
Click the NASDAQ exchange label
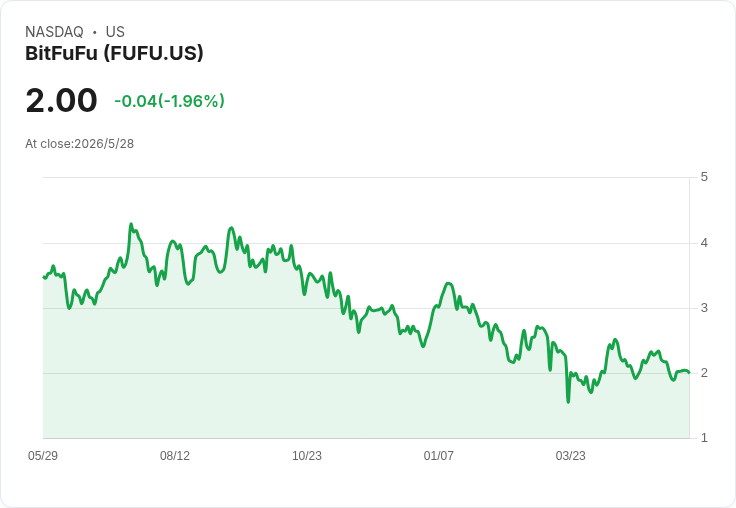(54, 32)
